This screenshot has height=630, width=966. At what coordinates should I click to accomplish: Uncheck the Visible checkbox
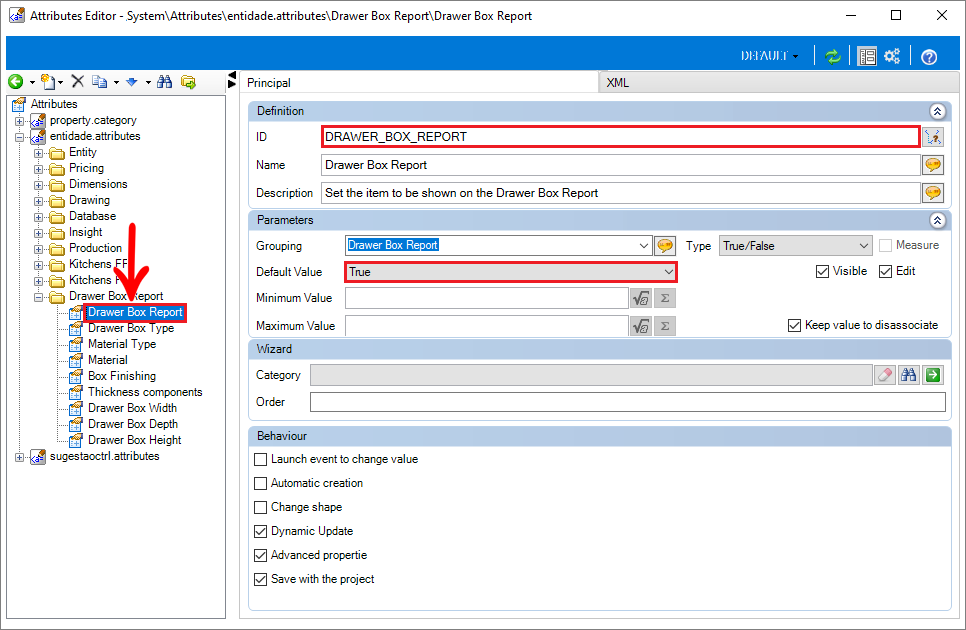coord(822,271)
